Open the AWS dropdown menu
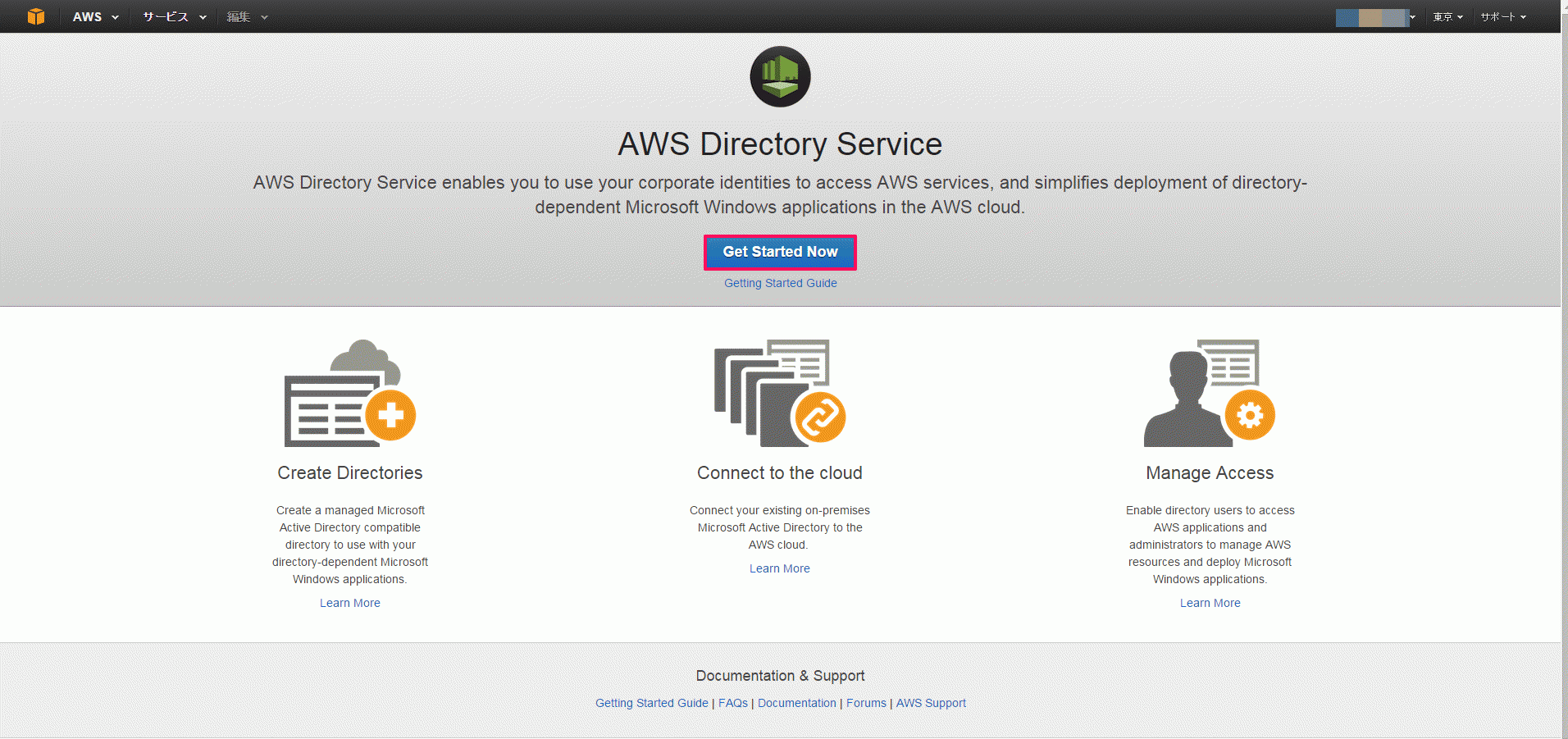The width and height of the screenshot is (1568, 739). pos(95,16)
